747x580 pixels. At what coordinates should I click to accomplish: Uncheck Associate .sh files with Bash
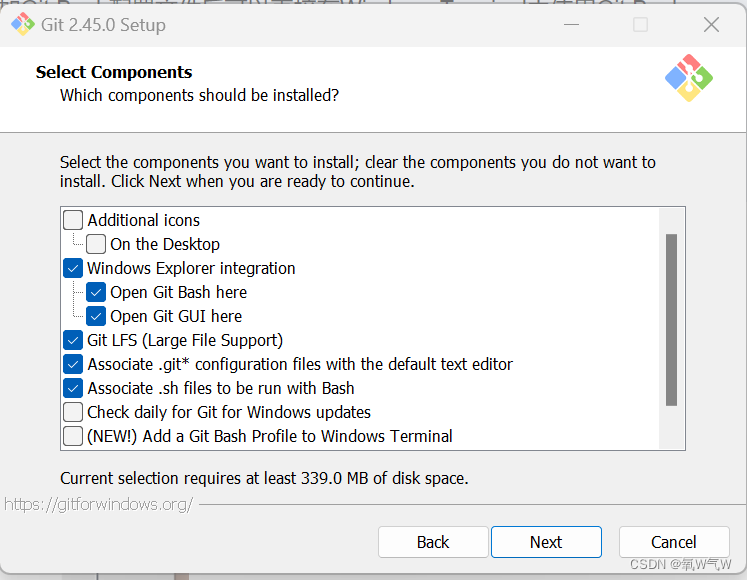73,388
